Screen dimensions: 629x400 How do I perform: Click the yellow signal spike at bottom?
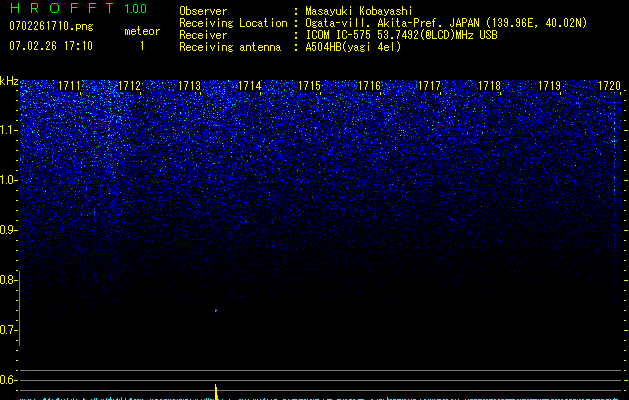(216, 392)
